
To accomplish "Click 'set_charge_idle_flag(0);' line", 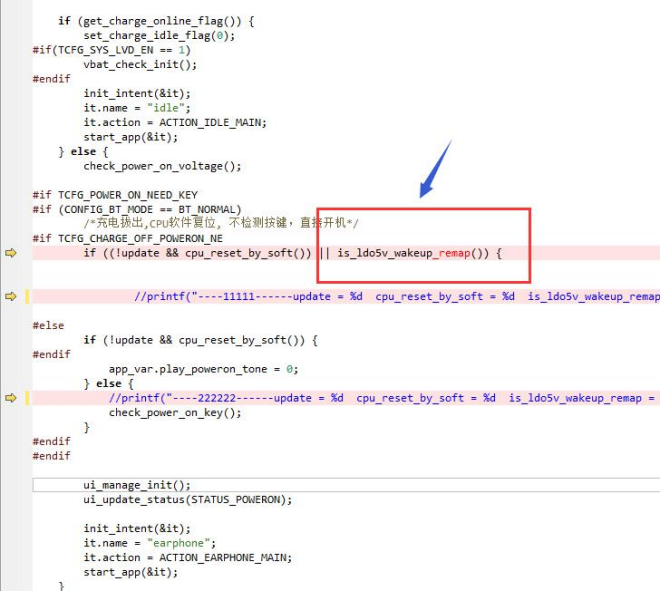I will [x=159, y=36].
